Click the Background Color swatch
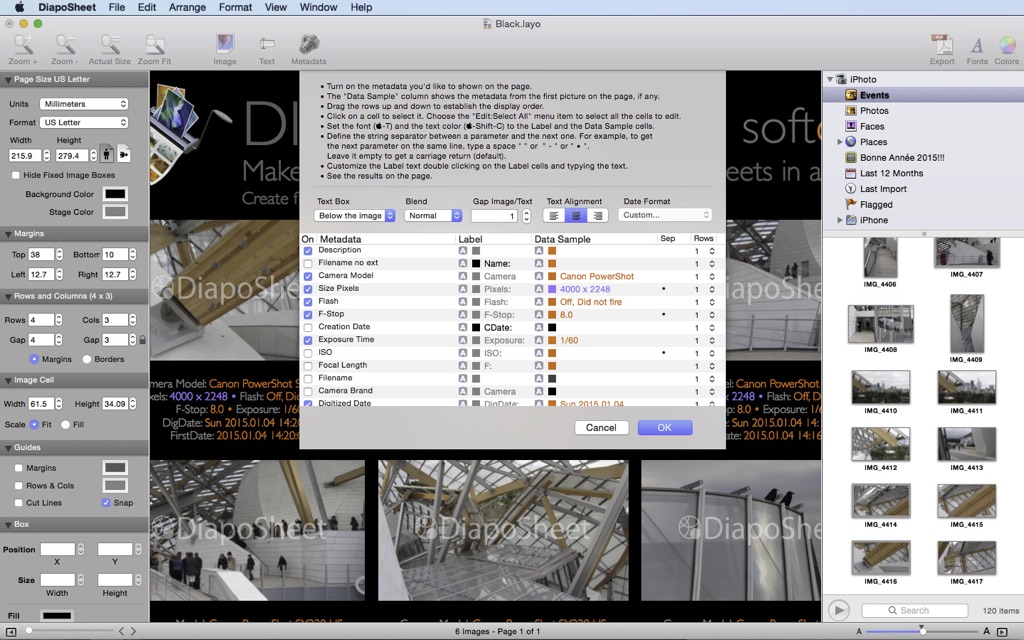The width and height of the screenshot is (1024, 640). 116,194
